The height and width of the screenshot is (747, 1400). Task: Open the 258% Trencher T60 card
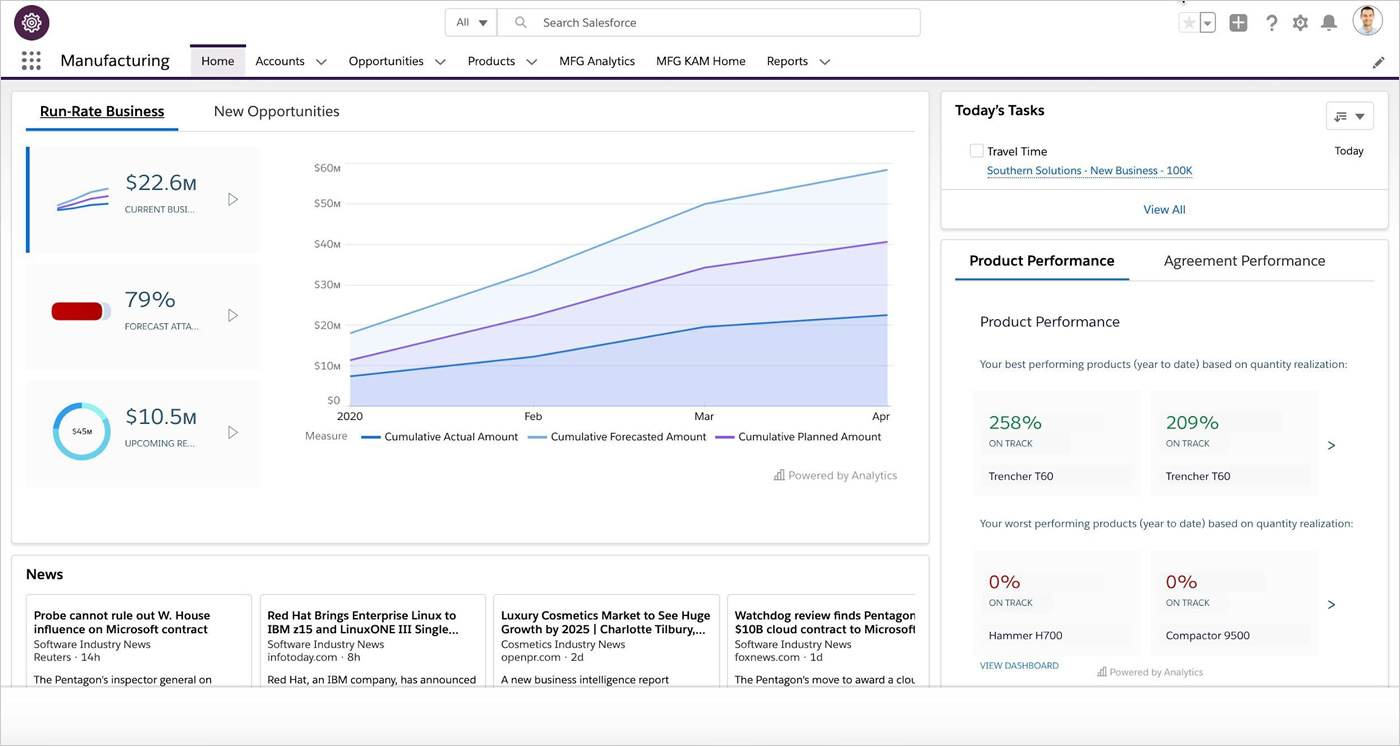tap(1057, 443)
